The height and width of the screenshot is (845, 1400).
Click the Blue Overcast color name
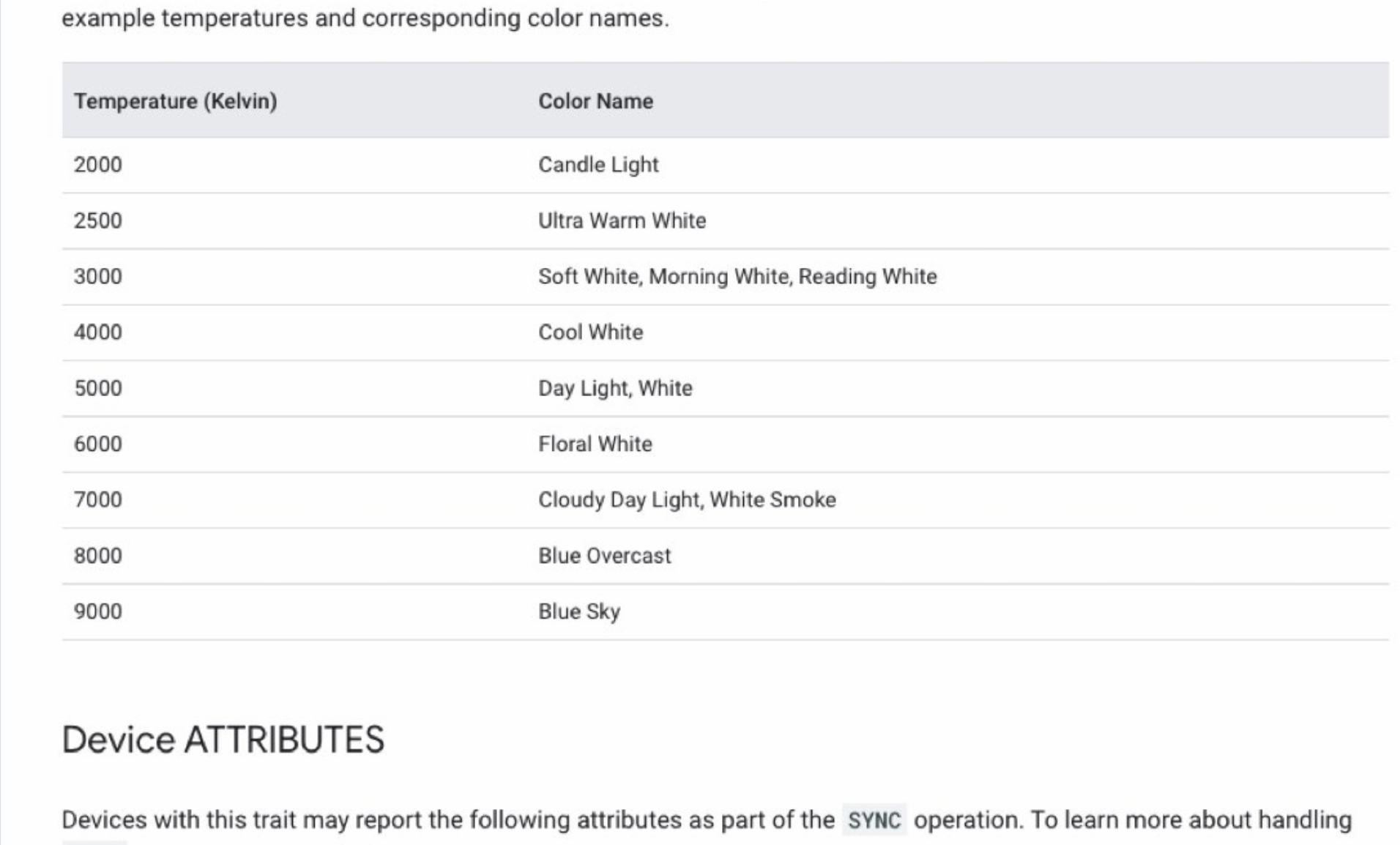pyautogui.click(x=604, y=556)
